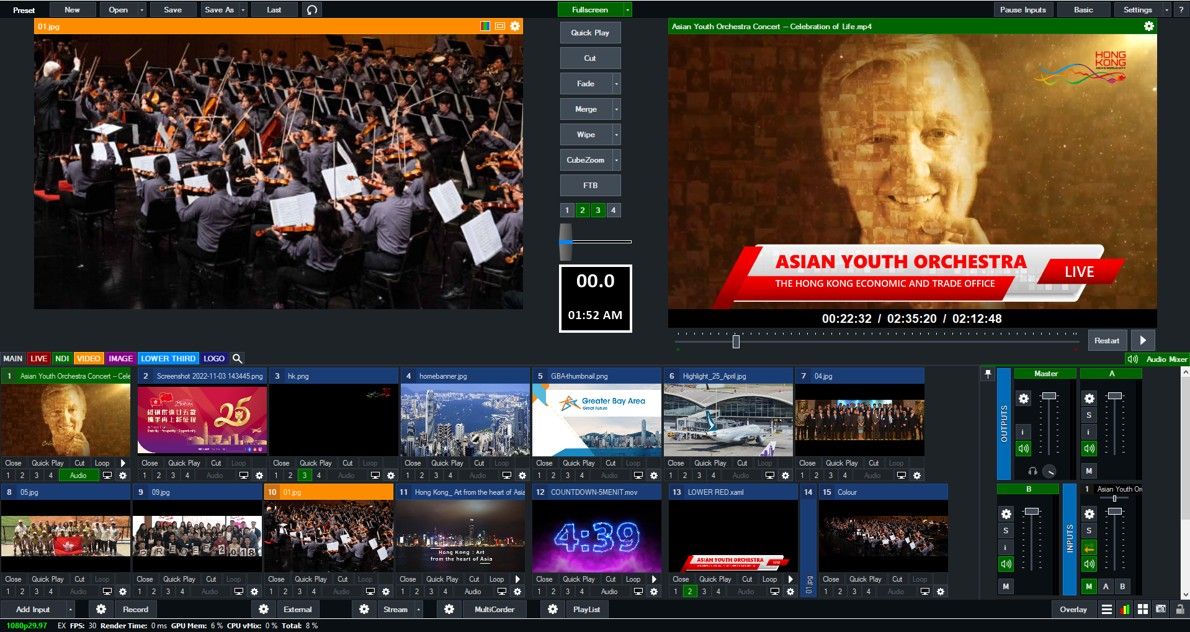Toggle Solo on bus A

click(1089, 414)
